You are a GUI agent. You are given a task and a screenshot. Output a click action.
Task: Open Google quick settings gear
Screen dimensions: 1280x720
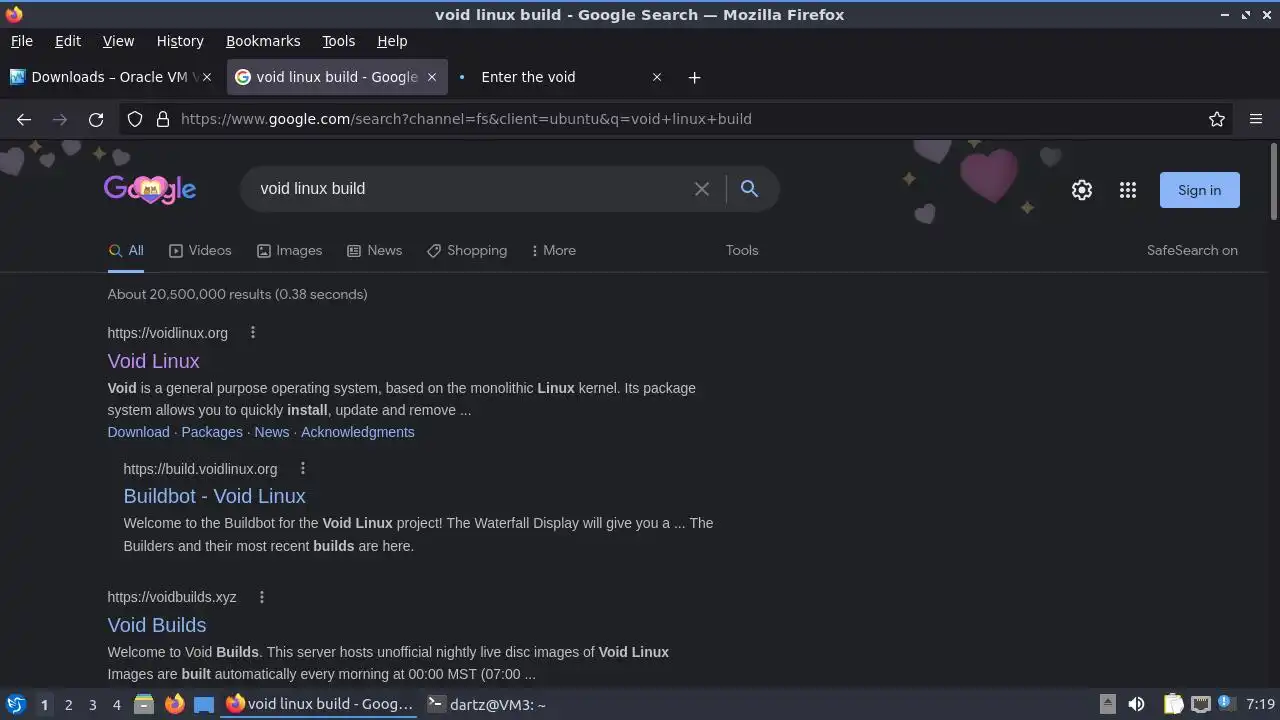(x=1082, y=190)
